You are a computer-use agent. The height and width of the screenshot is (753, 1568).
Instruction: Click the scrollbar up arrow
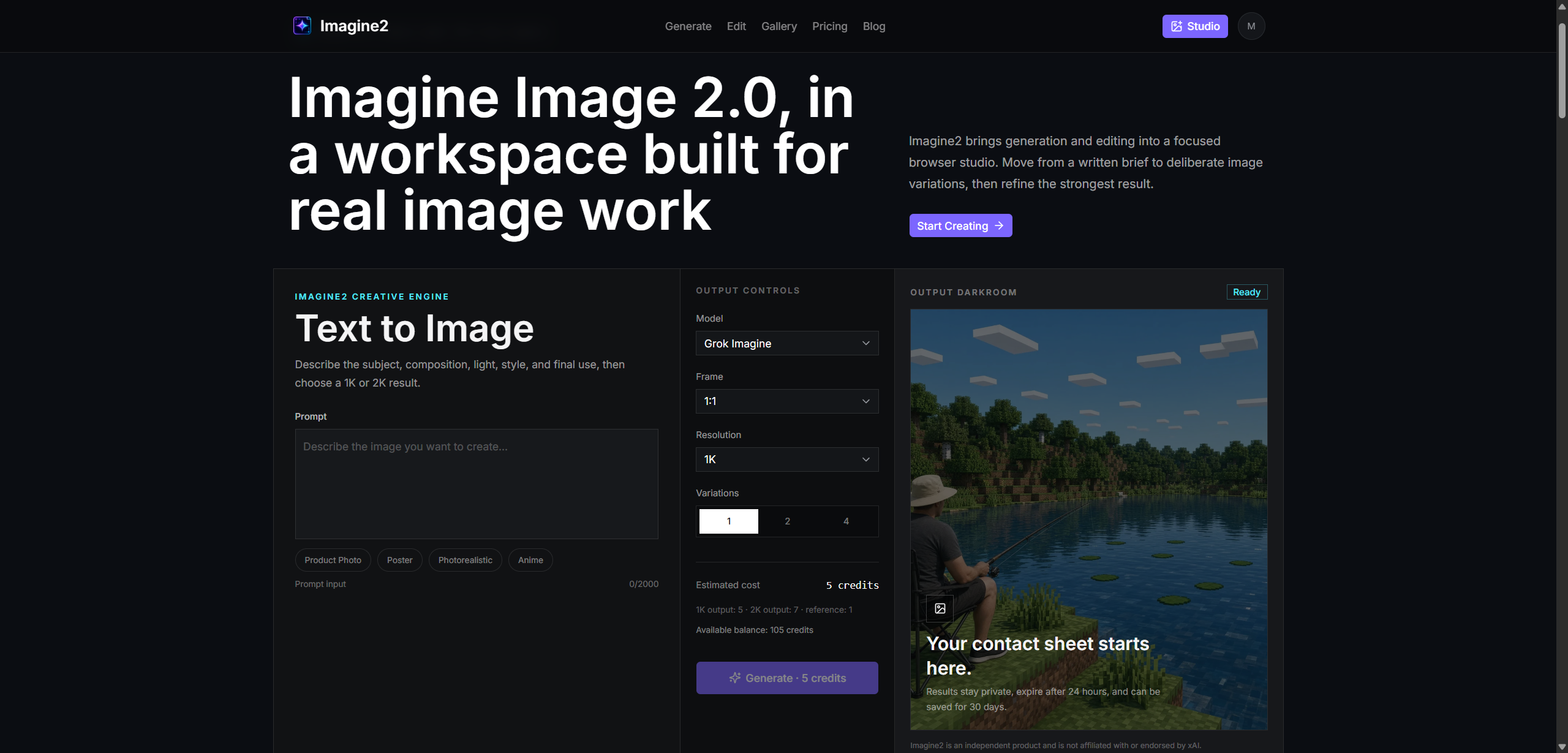(x=1562, y=6)
